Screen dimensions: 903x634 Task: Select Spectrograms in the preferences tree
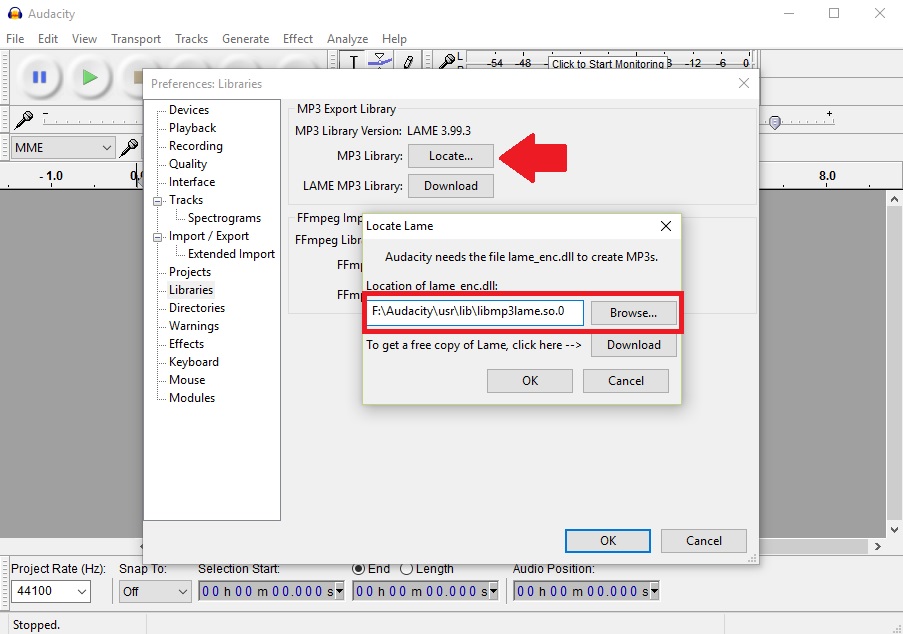224,218
